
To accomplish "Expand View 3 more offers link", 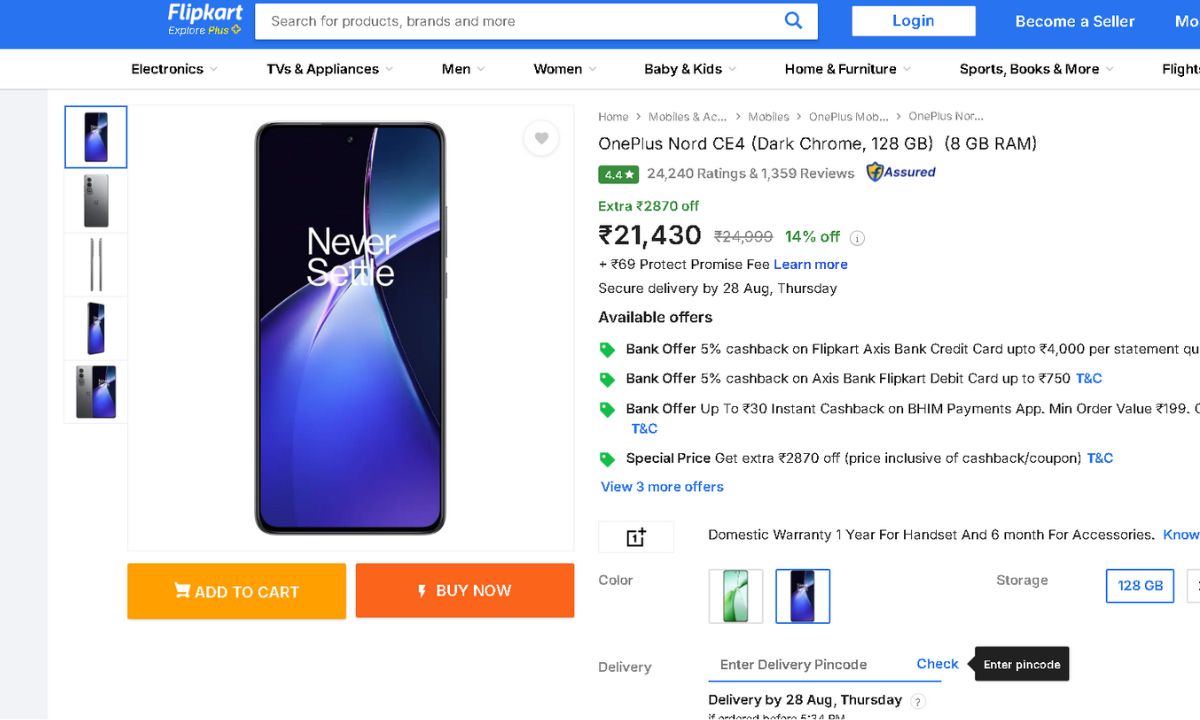I will pyautogui.click(x=662, y=487).
